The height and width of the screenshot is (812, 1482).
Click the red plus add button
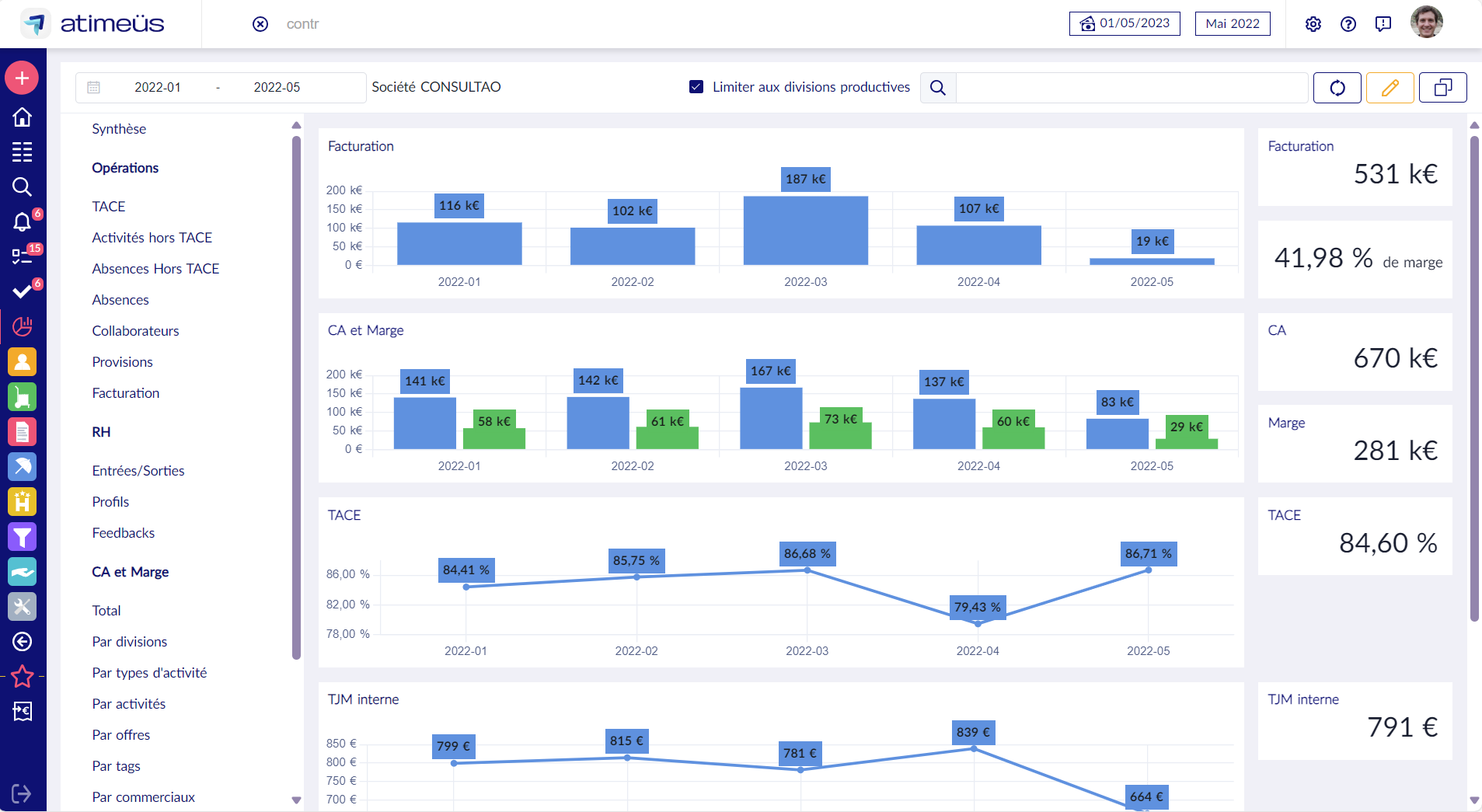[22, 78]
